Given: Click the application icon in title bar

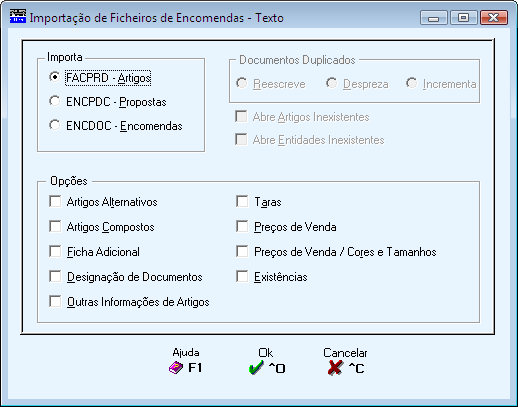Looking at the screenshot, I should (x=18, y=16).
